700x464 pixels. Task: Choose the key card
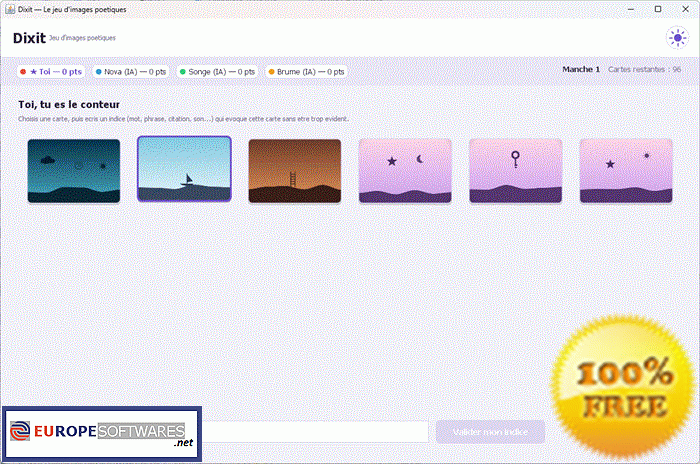click(516, 171)
